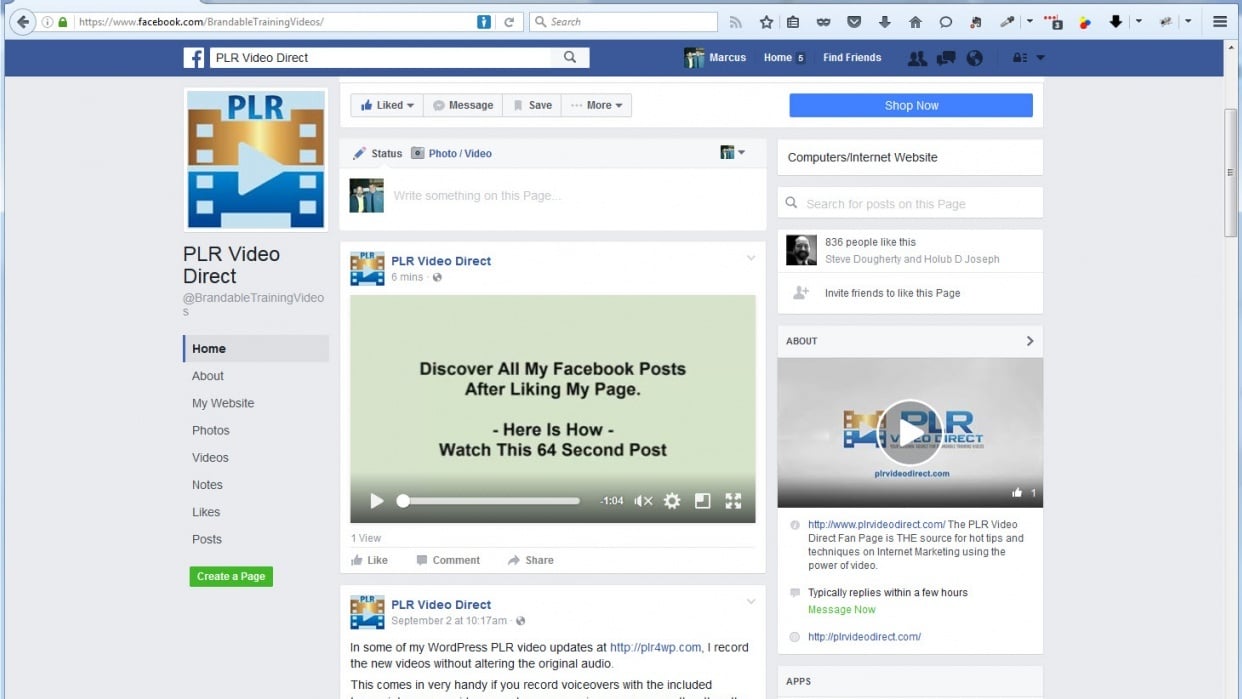The width and height of the screenshot is (1242, 699).
Task: Reload the page with the refresh icon
Action: 509,22
